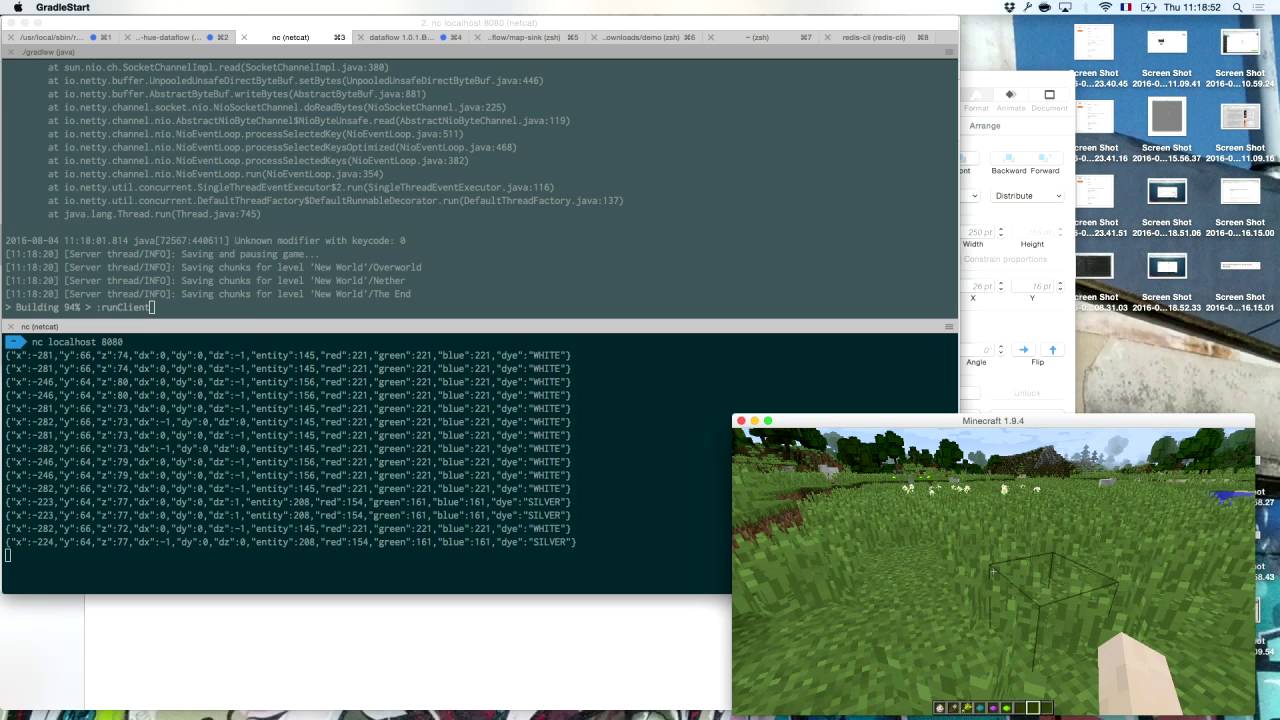Open the Apple menu
Screen dimensions: 1280x720
pos(17,7)
